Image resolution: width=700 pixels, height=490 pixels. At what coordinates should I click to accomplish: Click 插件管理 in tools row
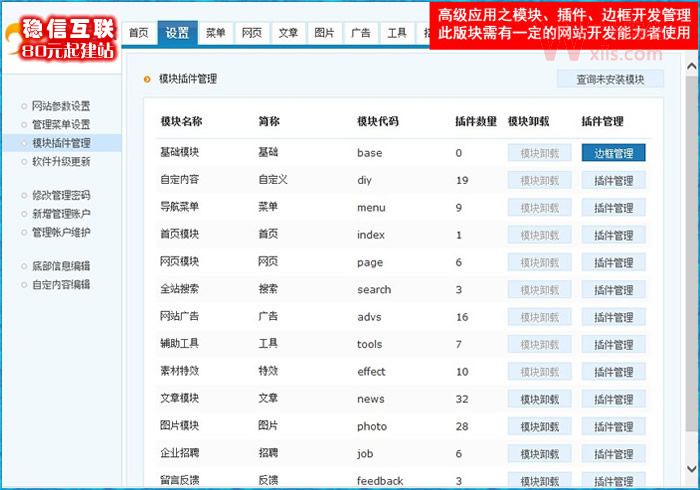tap(613, 345)
